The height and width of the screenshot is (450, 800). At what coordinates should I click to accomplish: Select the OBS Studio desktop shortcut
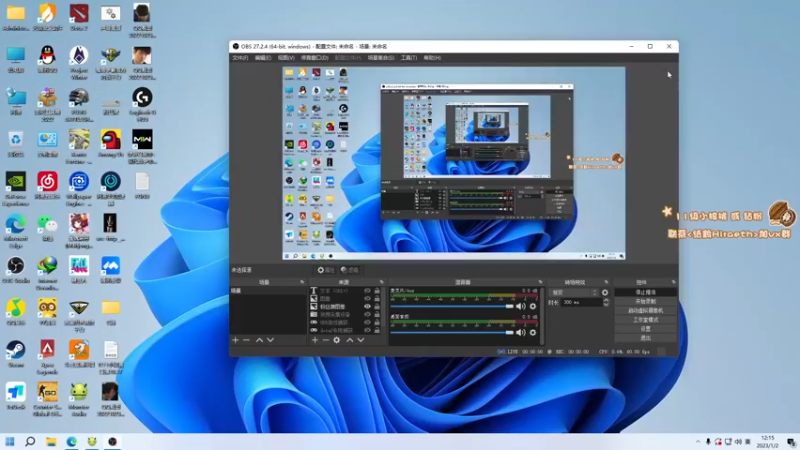(15, 270)
